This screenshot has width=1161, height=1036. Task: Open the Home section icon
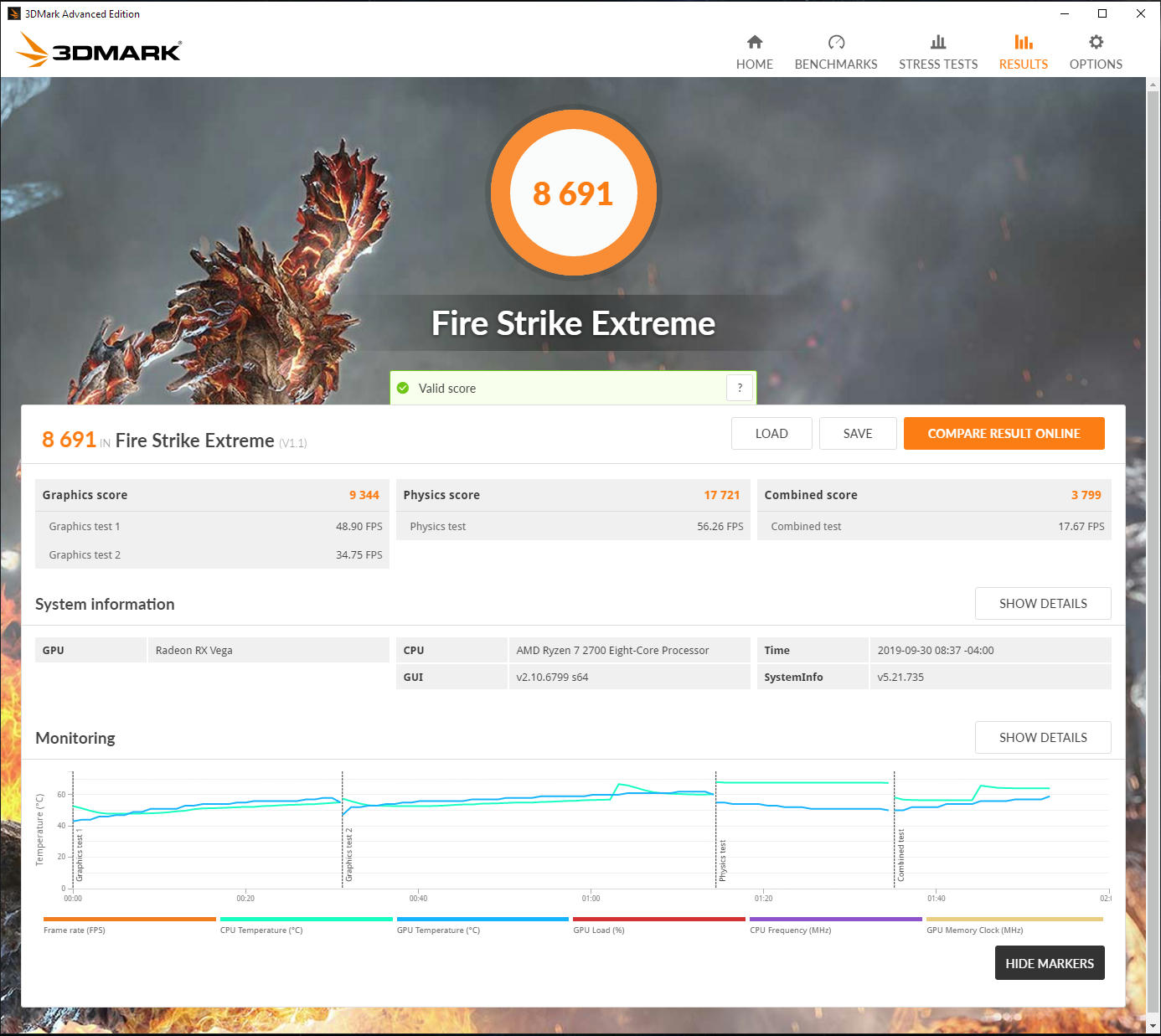click(x=755, y=42)
